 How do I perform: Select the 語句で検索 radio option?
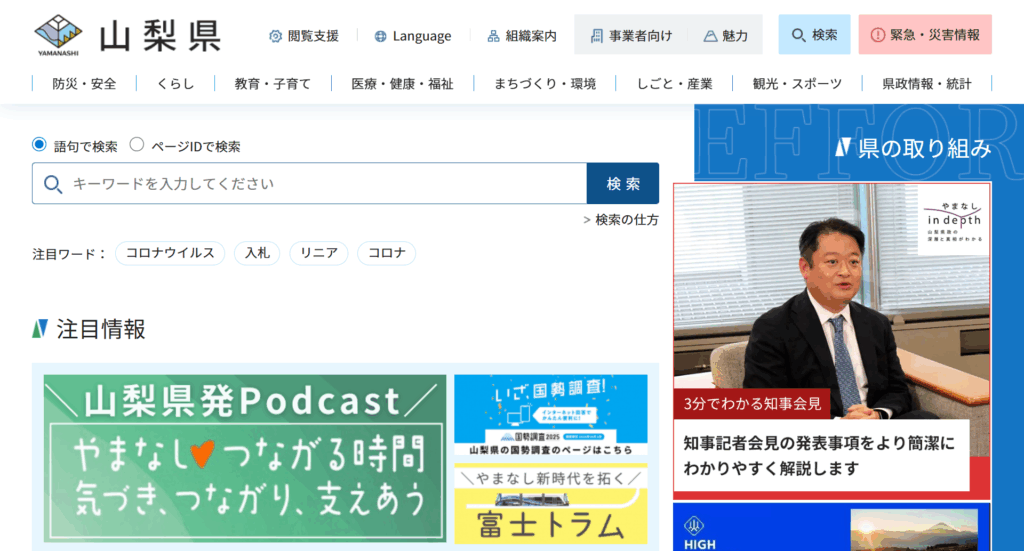(40, 145)
